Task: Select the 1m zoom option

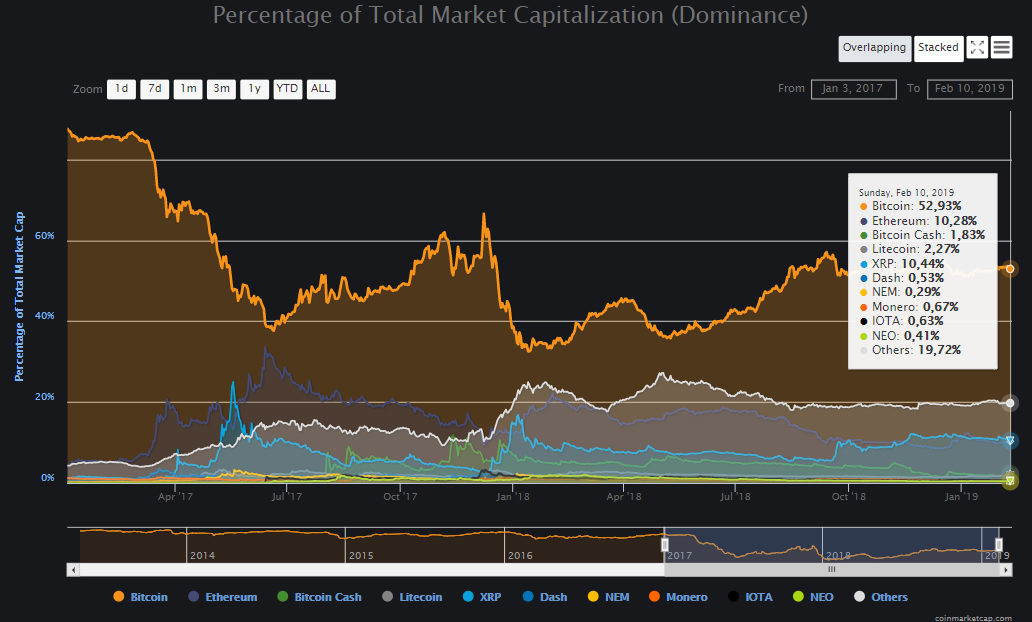Action: (x=187, y=89)
